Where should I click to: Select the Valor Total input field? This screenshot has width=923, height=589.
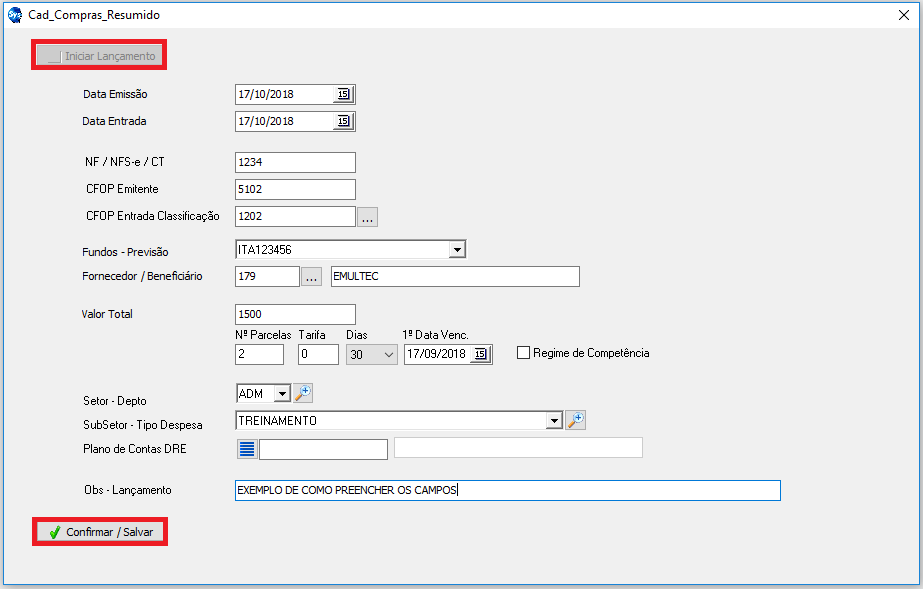tap(295, 314)
